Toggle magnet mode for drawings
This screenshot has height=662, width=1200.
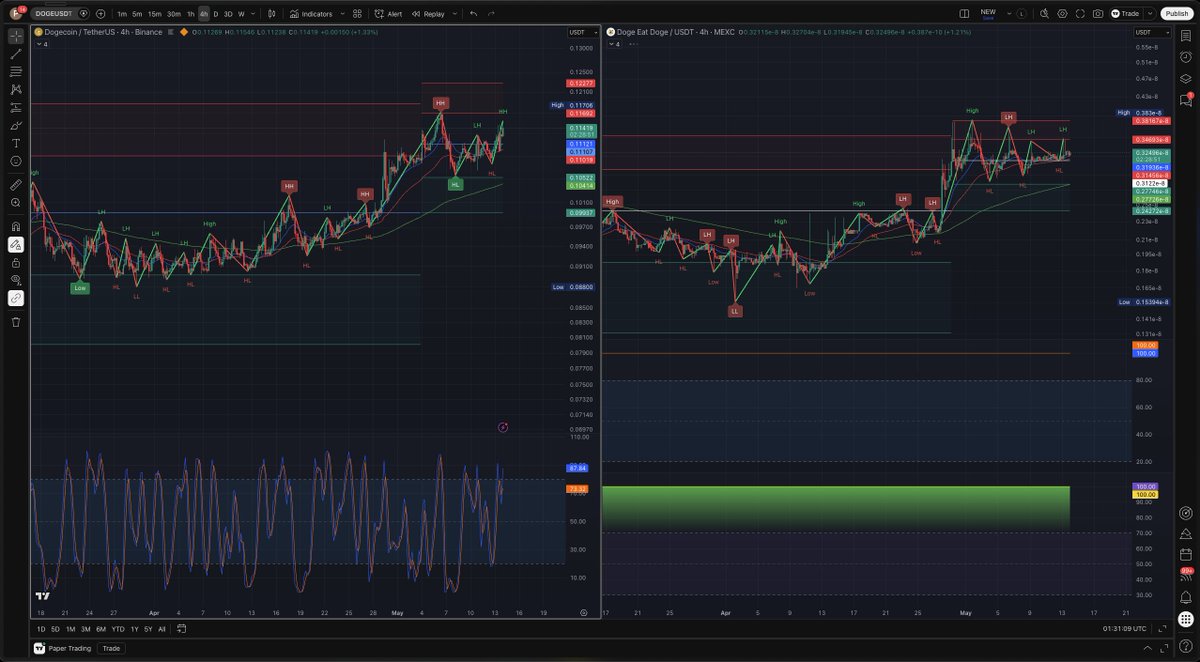coord(16,226)
